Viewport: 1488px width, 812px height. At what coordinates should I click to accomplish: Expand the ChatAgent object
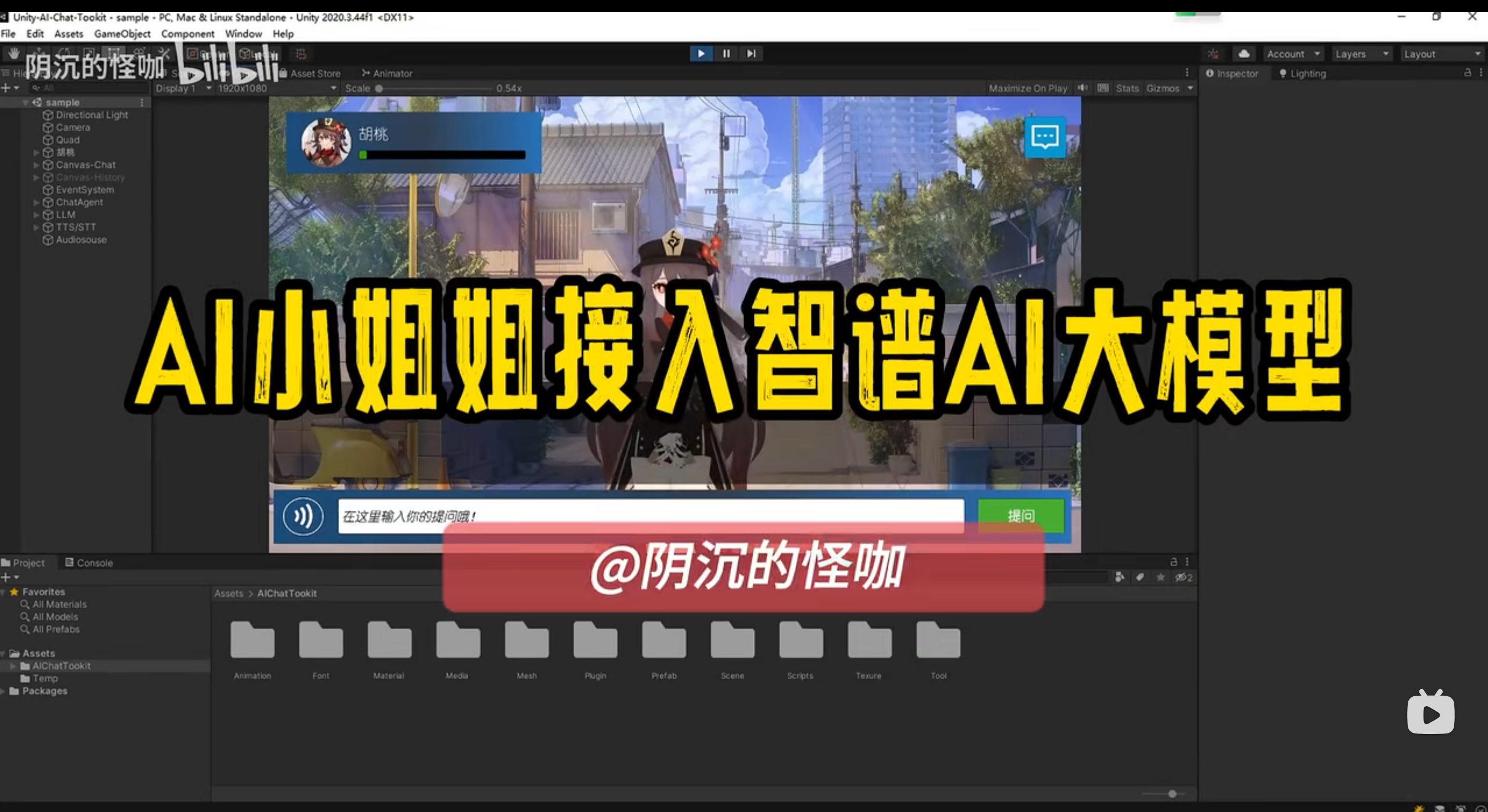pyautogui.click(x=36, y=202)
